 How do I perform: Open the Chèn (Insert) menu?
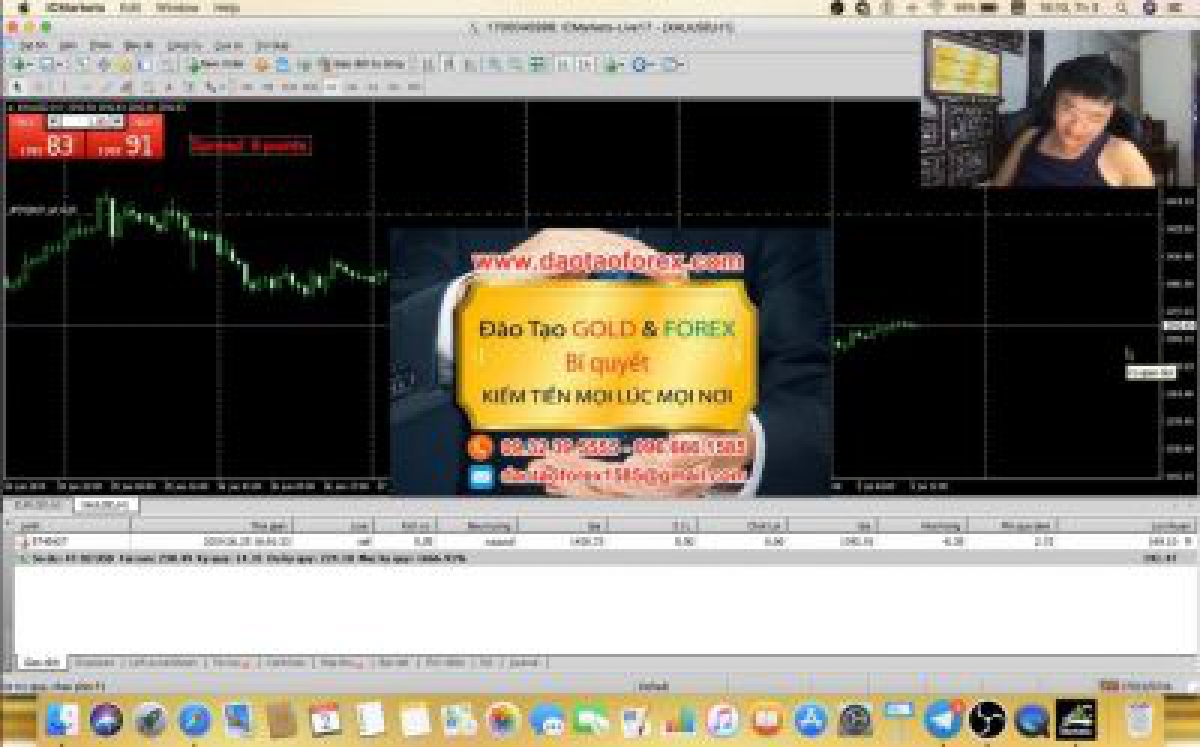[100, 45]
